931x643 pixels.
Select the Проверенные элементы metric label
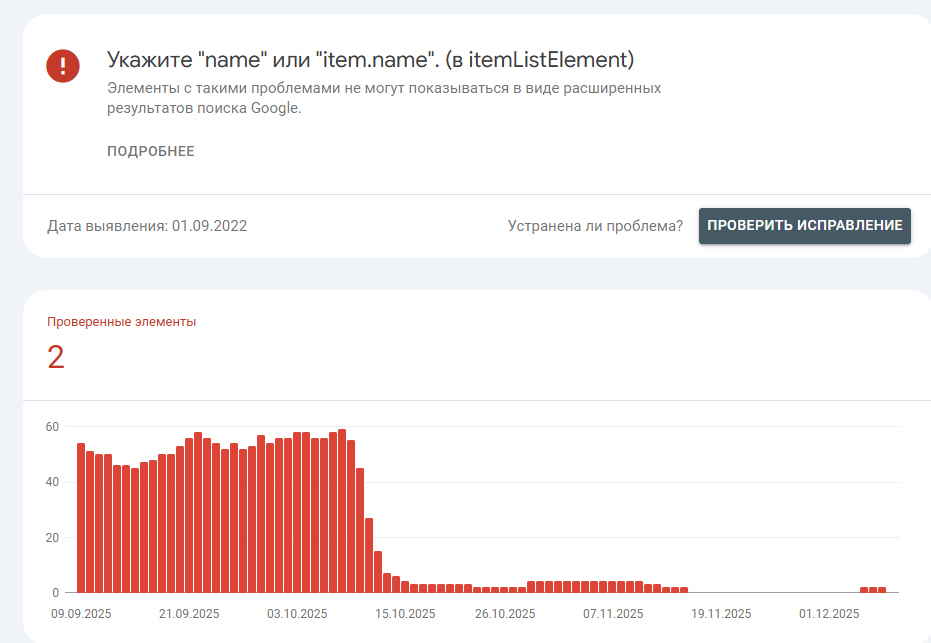[122, 322]
